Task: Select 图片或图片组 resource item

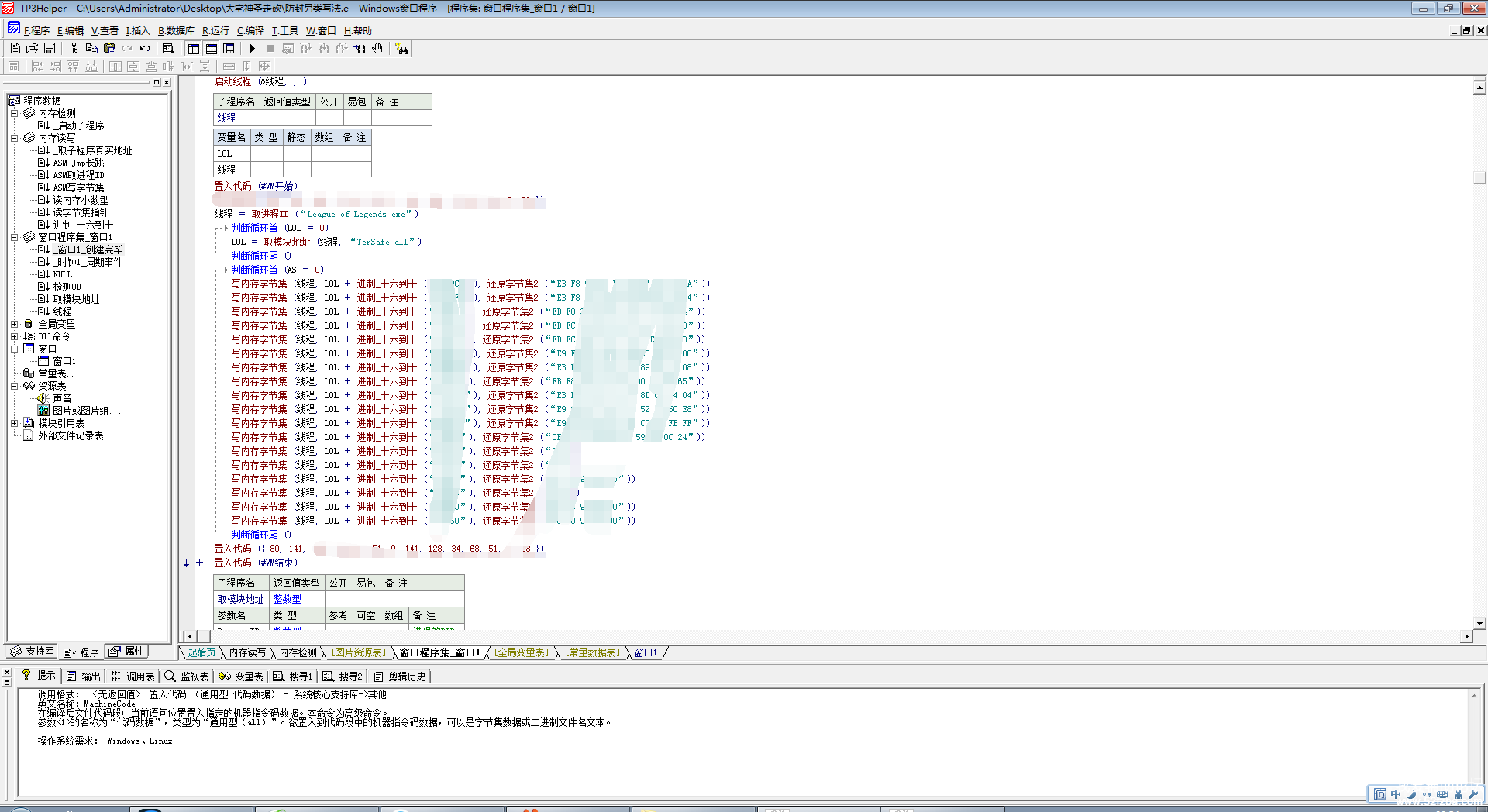Action: 86,411
